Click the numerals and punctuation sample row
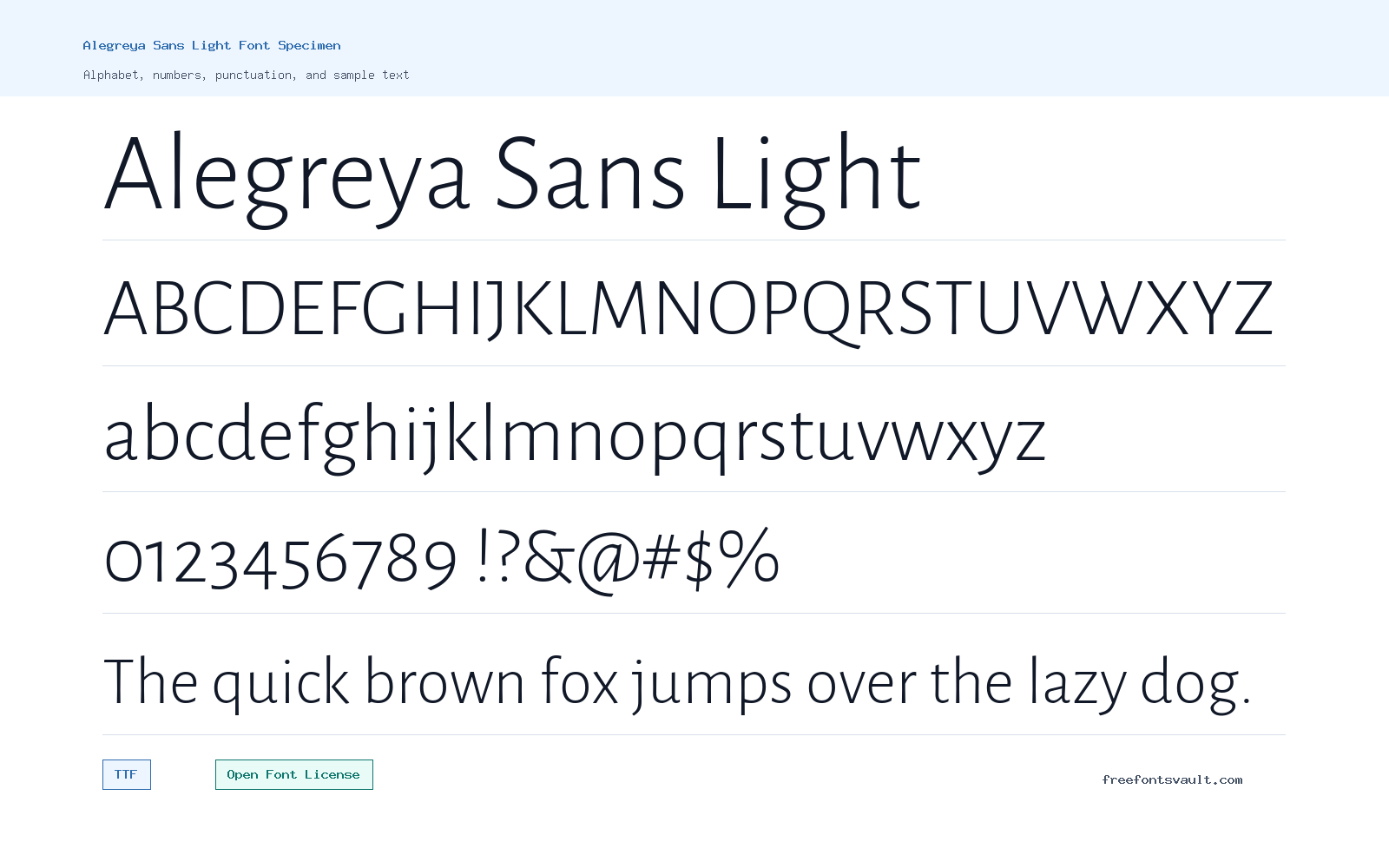 (441, 560)
